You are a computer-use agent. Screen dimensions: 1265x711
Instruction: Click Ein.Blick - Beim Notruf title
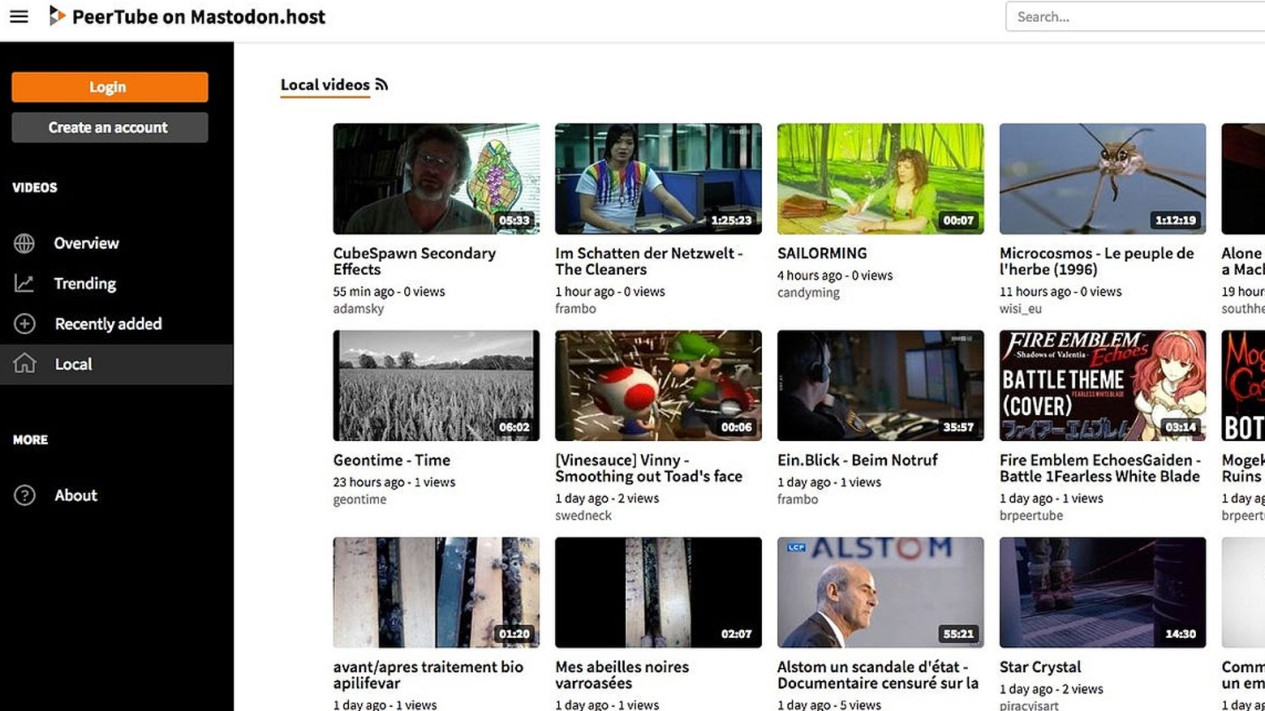(857, 460)
